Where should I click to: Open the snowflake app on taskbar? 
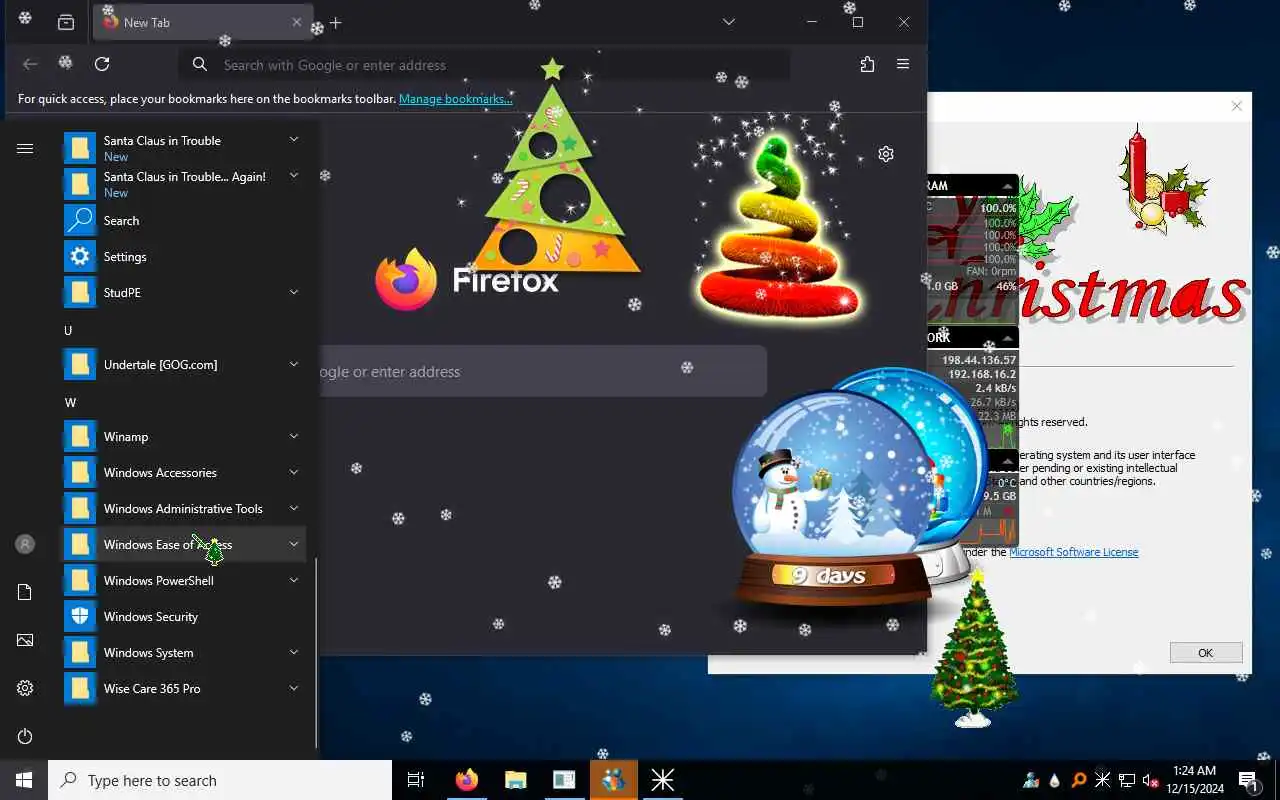coord(662,780)
